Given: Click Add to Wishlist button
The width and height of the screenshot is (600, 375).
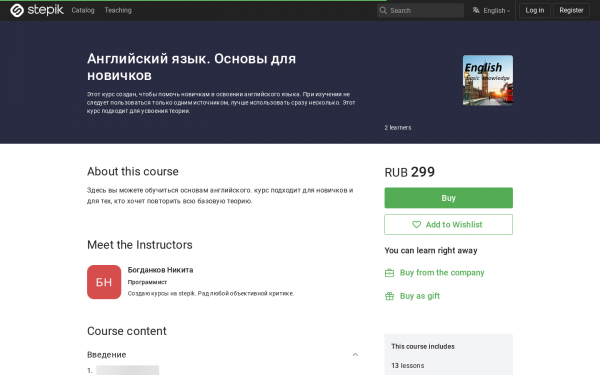Looking at the screenshot, I should pyautogui.click(x=448, y=225).
